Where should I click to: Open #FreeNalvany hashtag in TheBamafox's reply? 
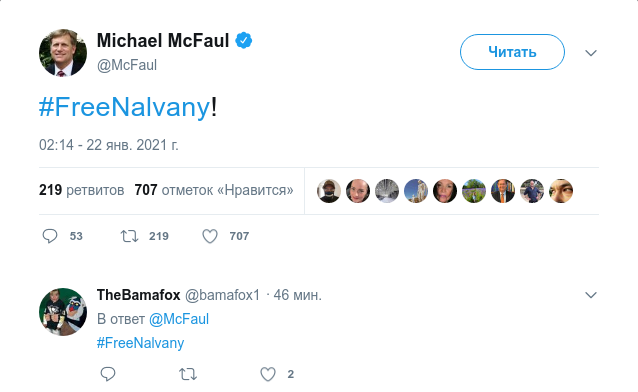[x=140, y=343]
